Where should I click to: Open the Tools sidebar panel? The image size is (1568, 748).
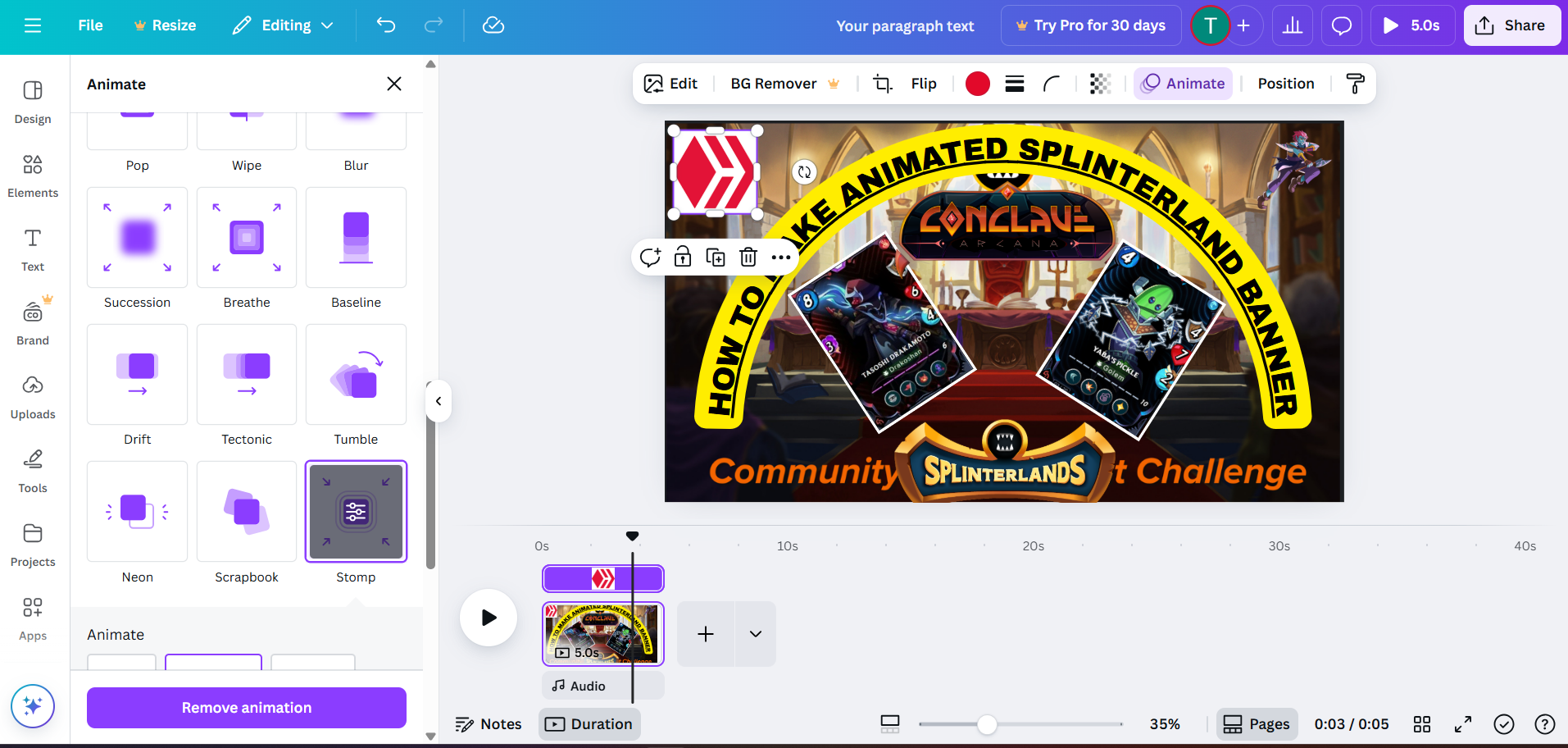[33, 471]
